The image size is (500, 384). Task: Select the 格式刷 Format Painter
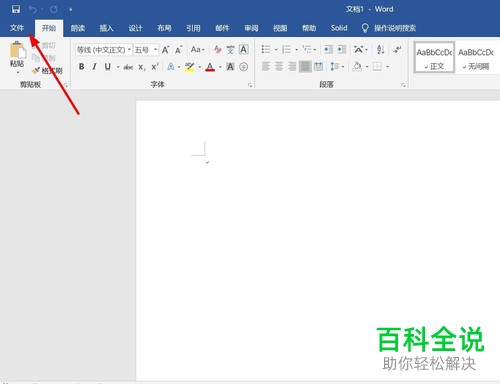[x=47, y=71]
